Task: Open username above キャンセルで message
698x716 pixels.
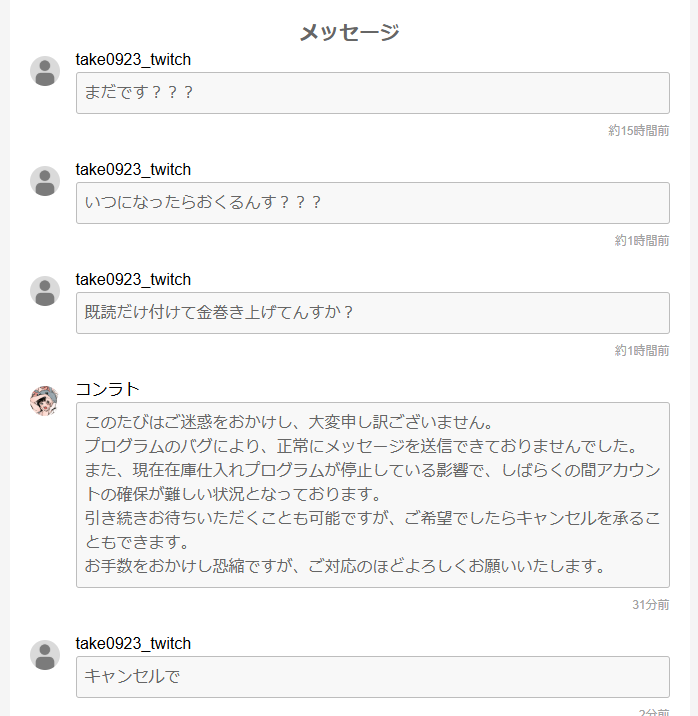Action: [133, 644]
